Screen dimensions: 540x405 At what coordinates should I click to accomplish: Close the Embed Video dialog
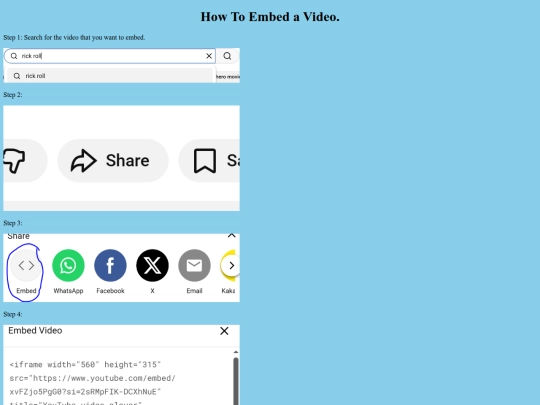(224, 331)
